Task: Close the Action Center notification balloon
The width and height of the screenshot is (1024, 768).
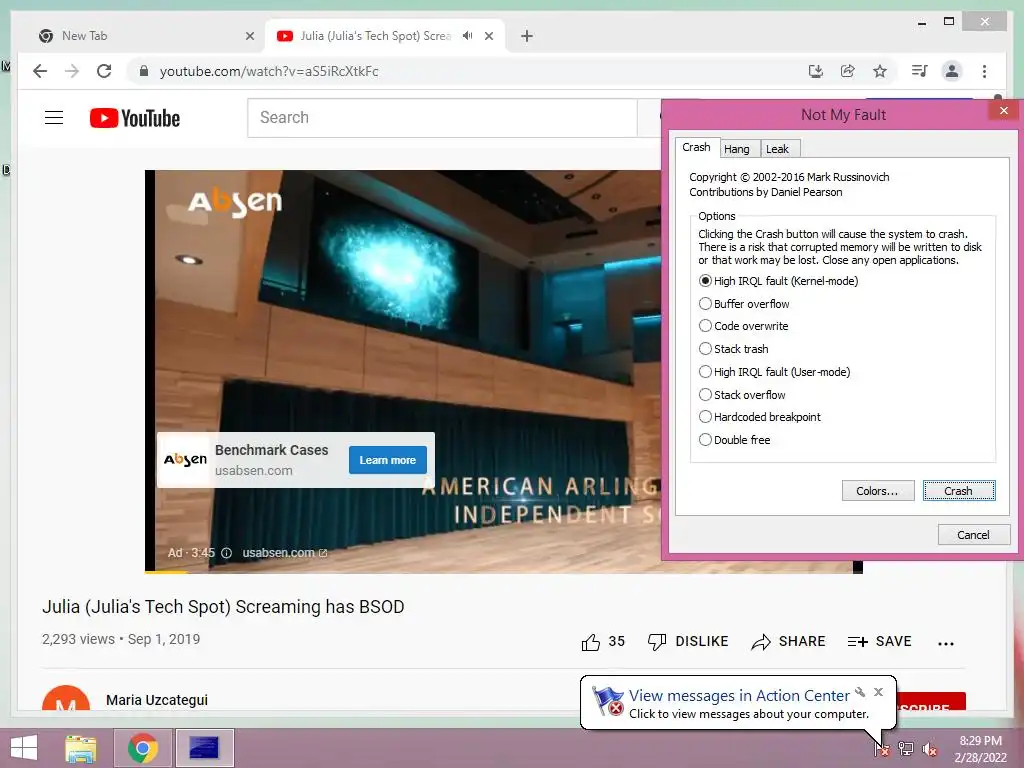Action: (878, 692)
